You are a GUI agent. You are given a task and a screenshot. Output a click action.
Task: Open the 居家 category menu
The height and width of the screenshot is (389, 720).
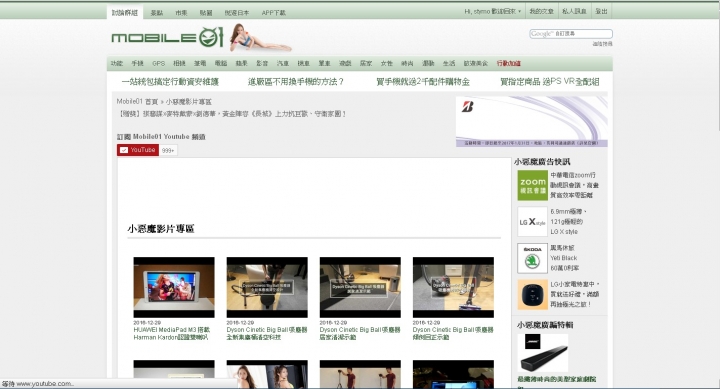pos(366,63)
